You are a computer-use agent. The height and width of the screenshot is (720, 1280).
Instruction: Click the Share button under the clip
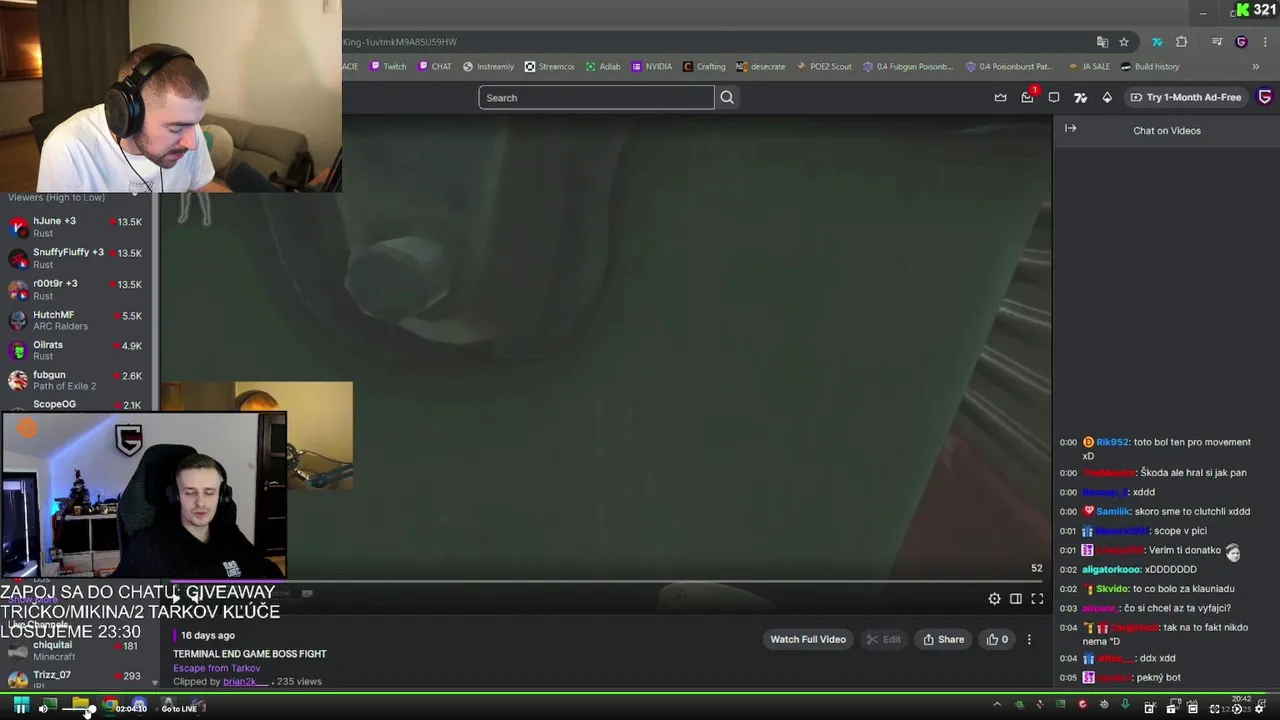tap(944, 639)
